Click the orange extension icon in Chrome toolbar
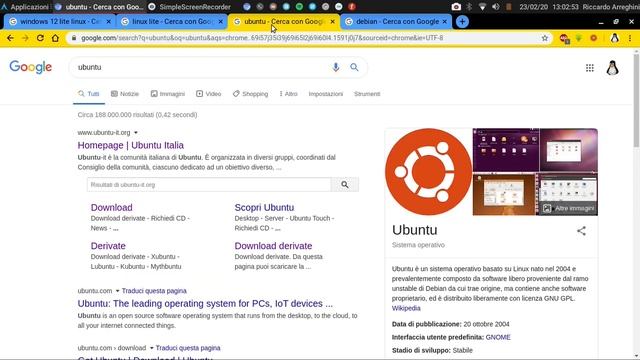Viewport: 640px width, 360px height. [x=593, y=38]
